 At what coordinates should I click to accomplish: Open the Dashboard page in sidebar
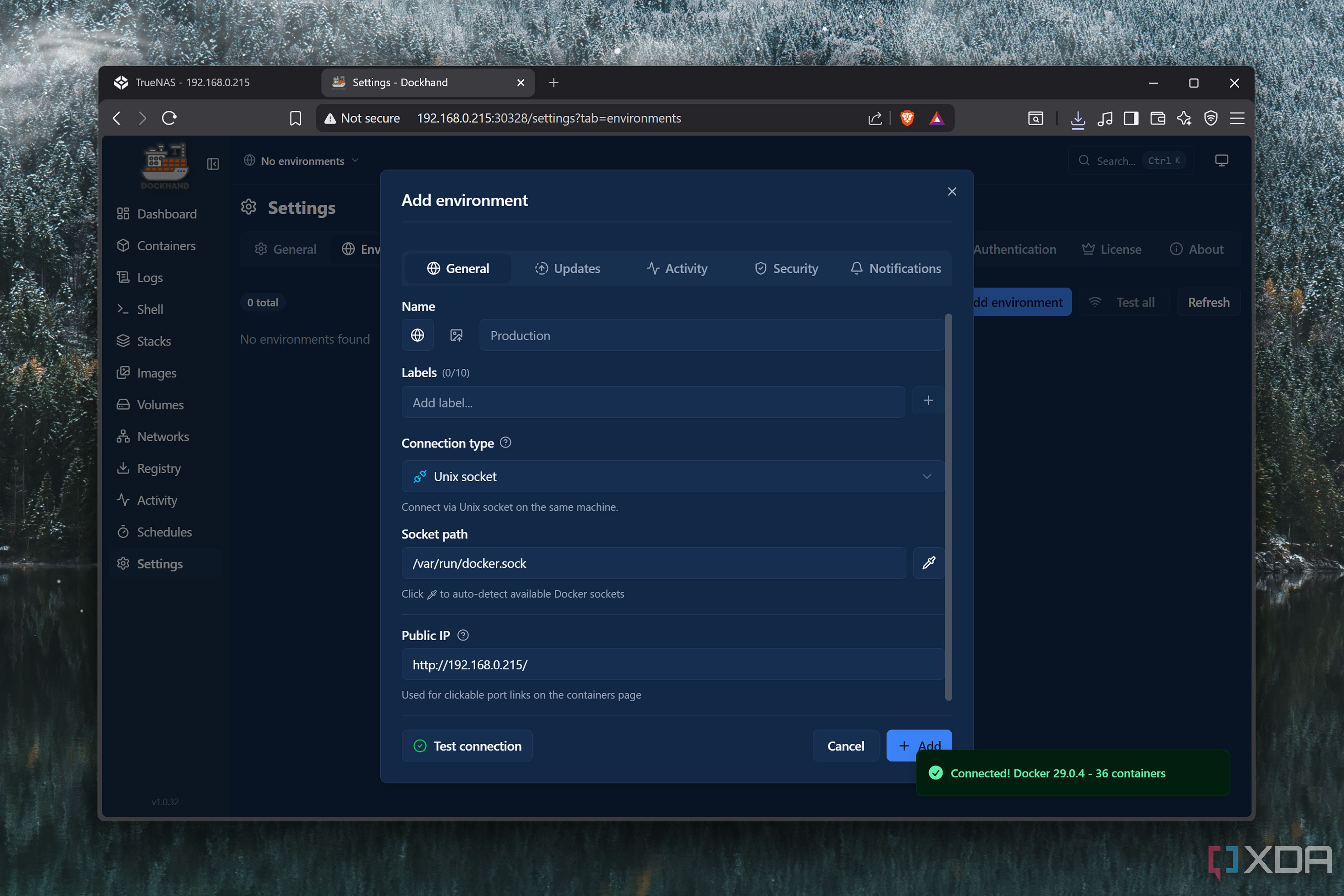point(156,214)
